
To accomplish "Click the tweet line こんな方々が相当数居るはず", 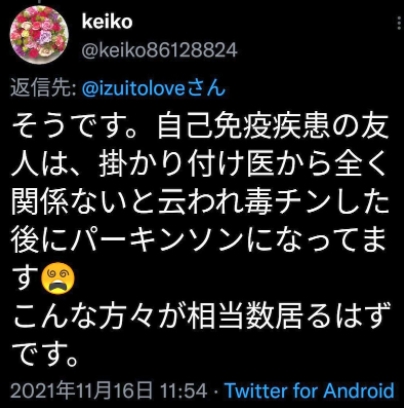I will [x=201, y=315].
